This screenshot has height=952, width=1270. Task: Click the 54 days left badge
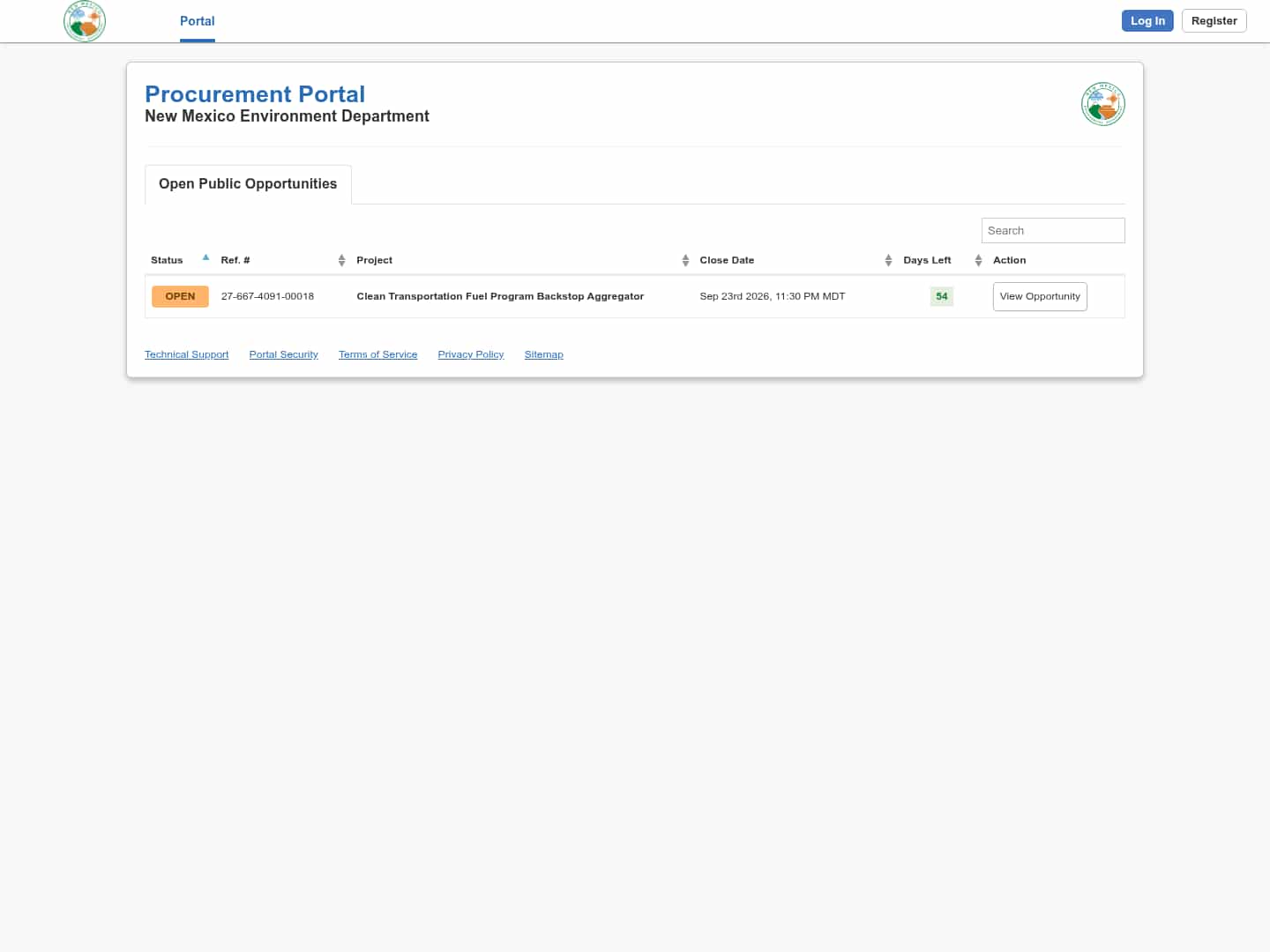tap(942, 296)
